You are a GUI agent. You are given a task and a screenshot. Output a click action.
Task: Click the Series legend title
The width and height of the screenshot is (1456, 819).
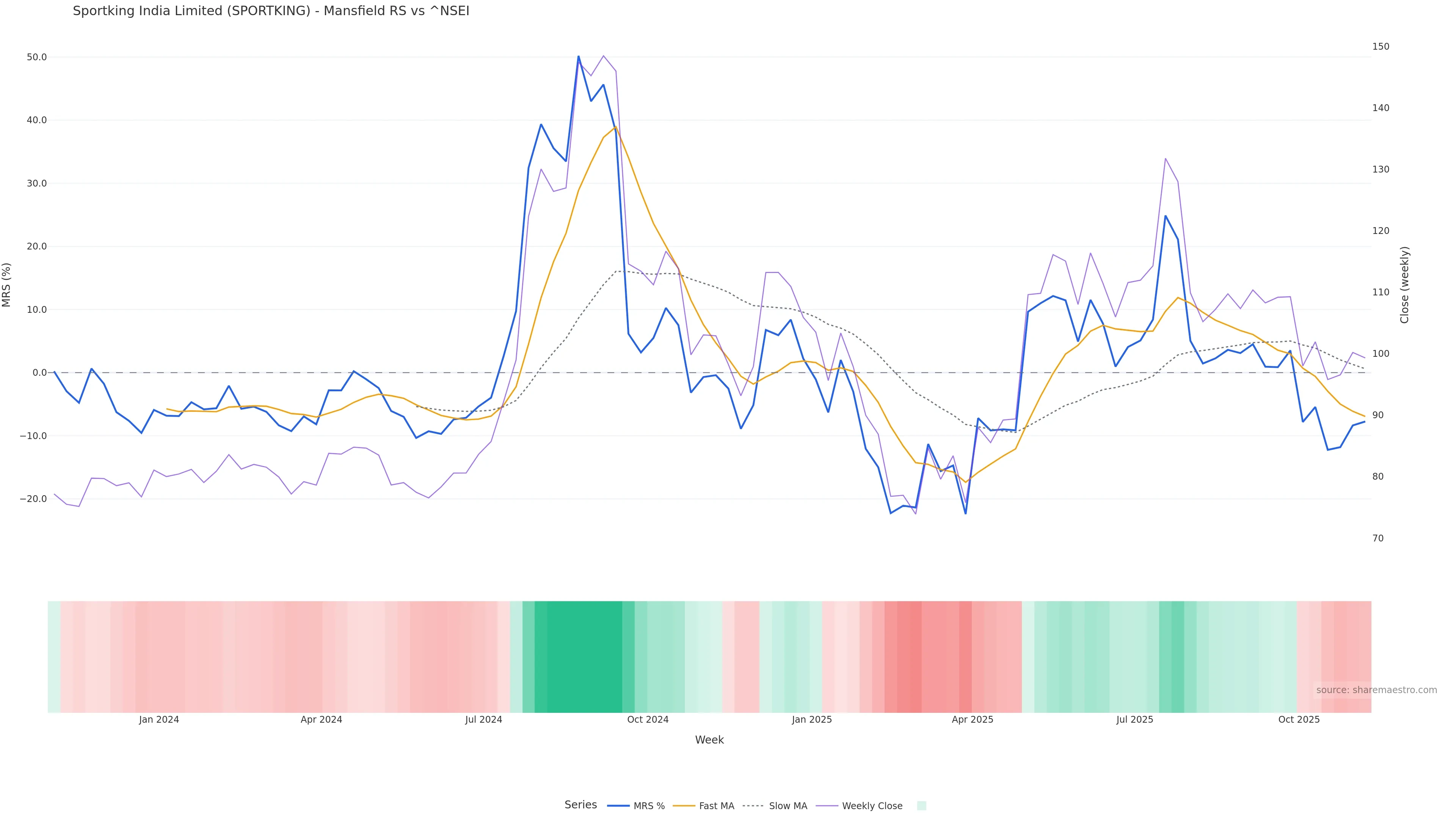click(x=581, y=805)
